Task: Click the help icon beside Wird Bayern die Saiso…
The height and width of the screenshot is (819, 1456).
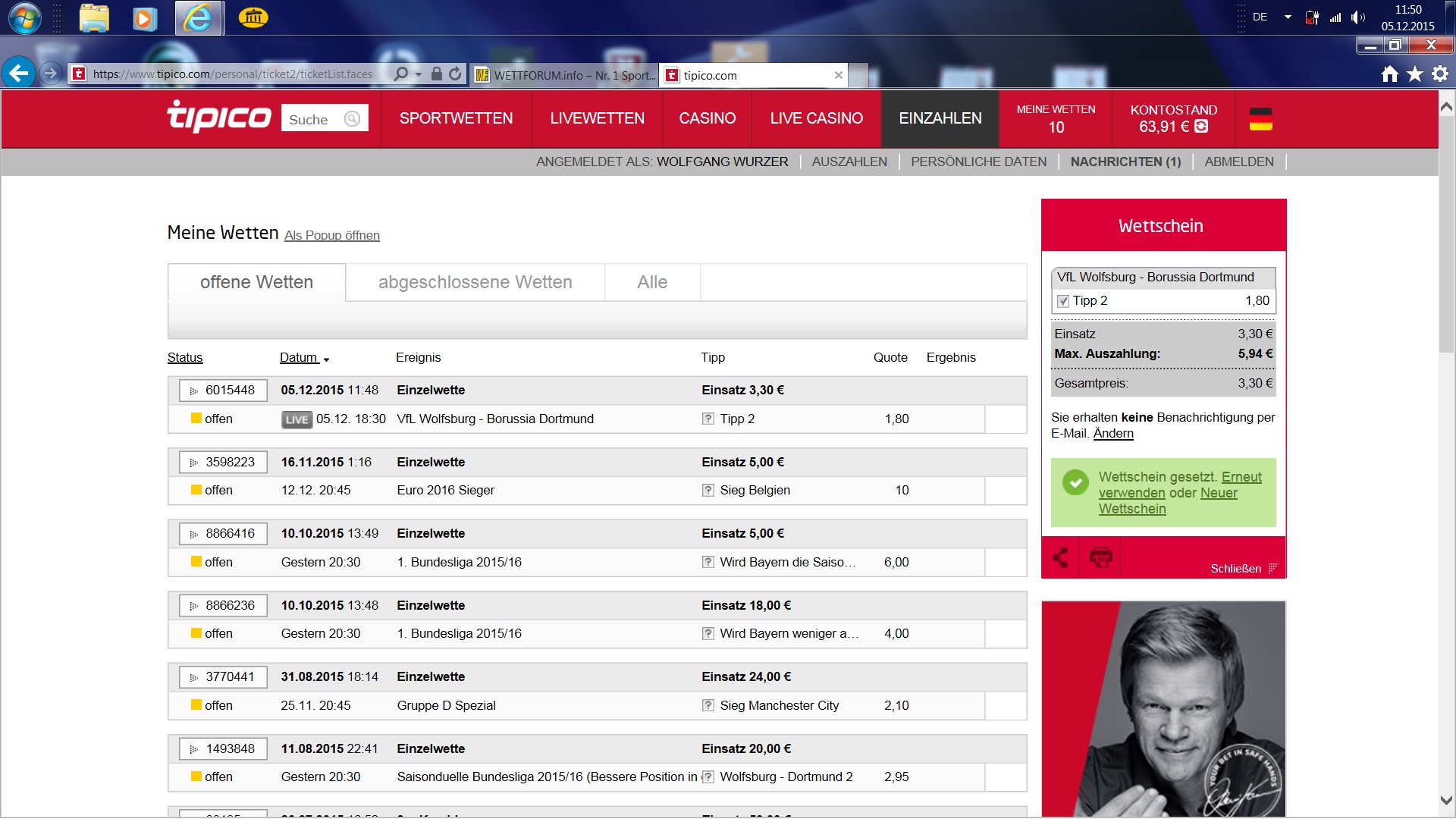Action: 708,562
